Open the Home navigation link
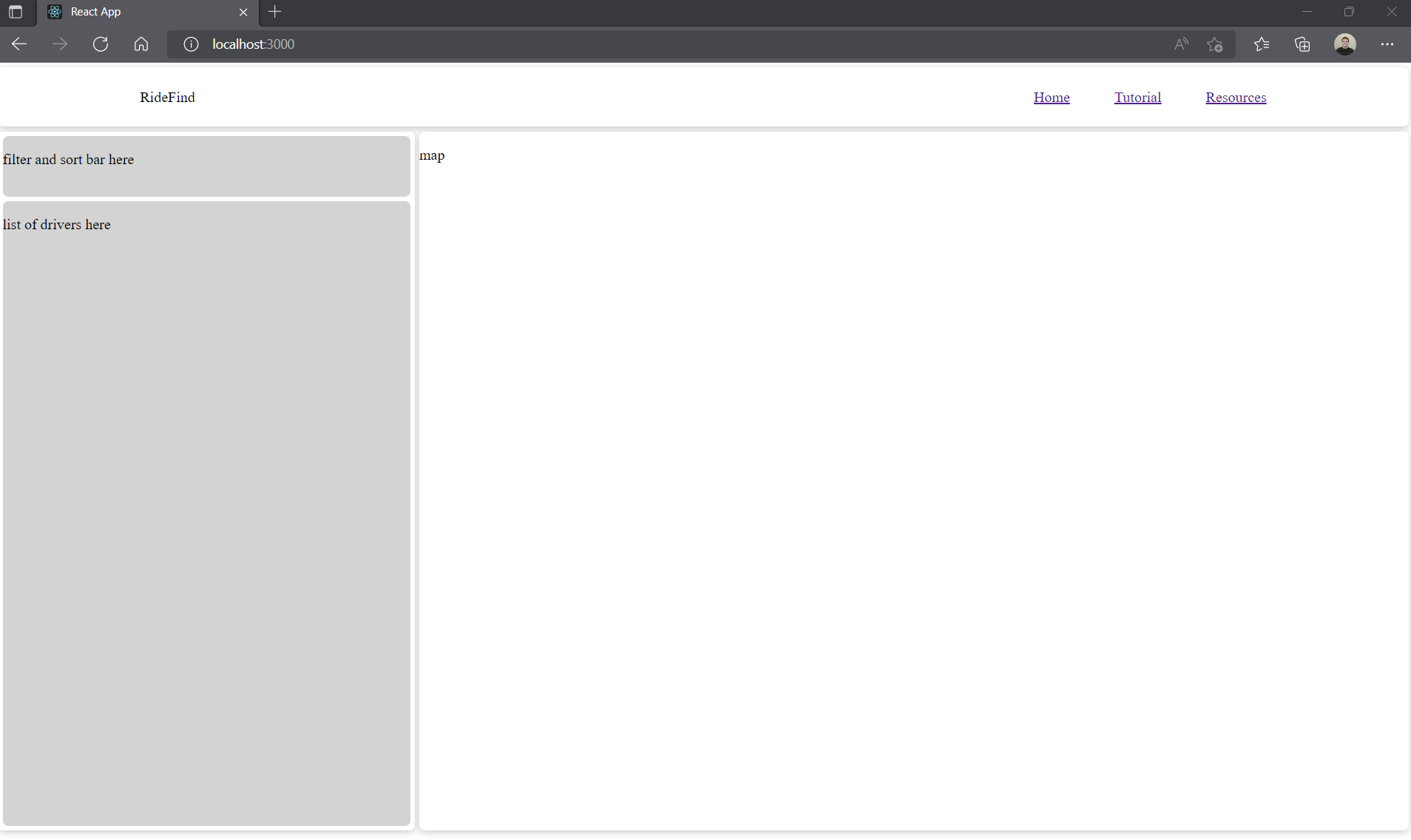 pyautogui.click(x=1051, y=98)
